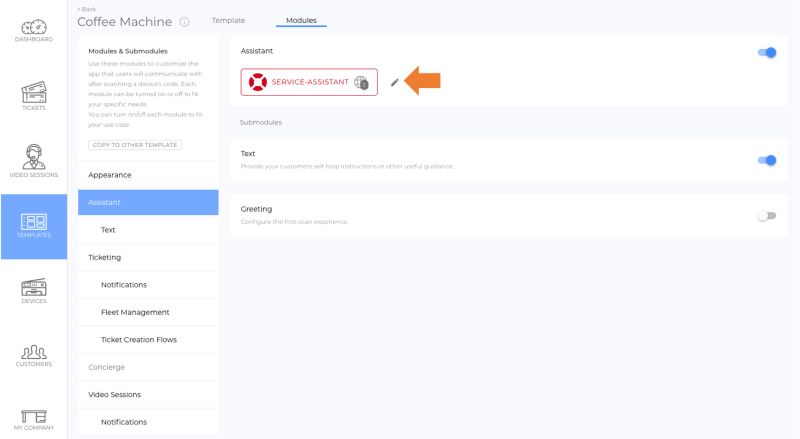
Task: Open the Dashboard sidebar icon
Action: coord(34,31)
